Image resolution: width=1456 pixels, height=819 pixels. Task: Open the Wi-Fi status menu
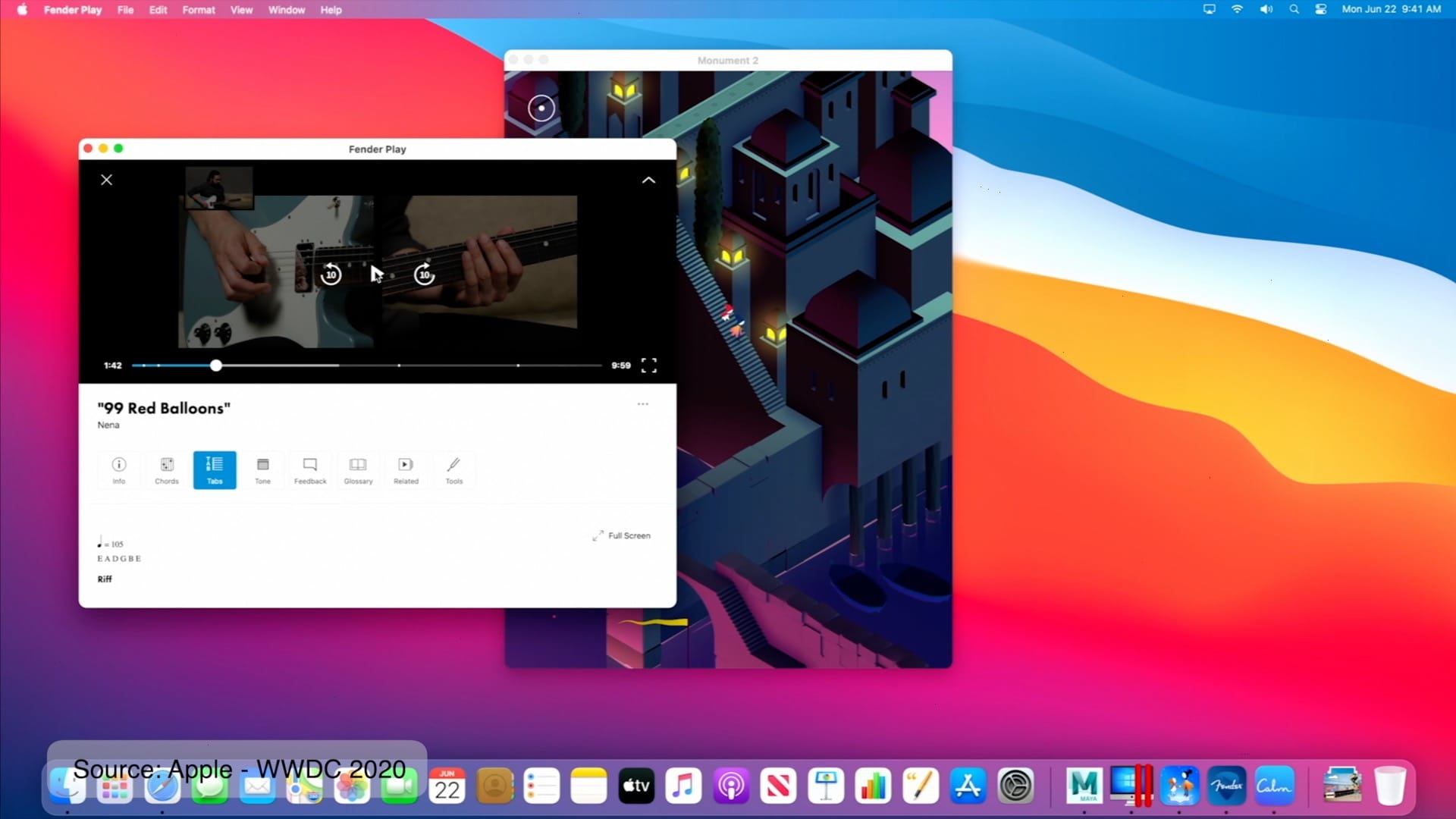(1238, 9)
